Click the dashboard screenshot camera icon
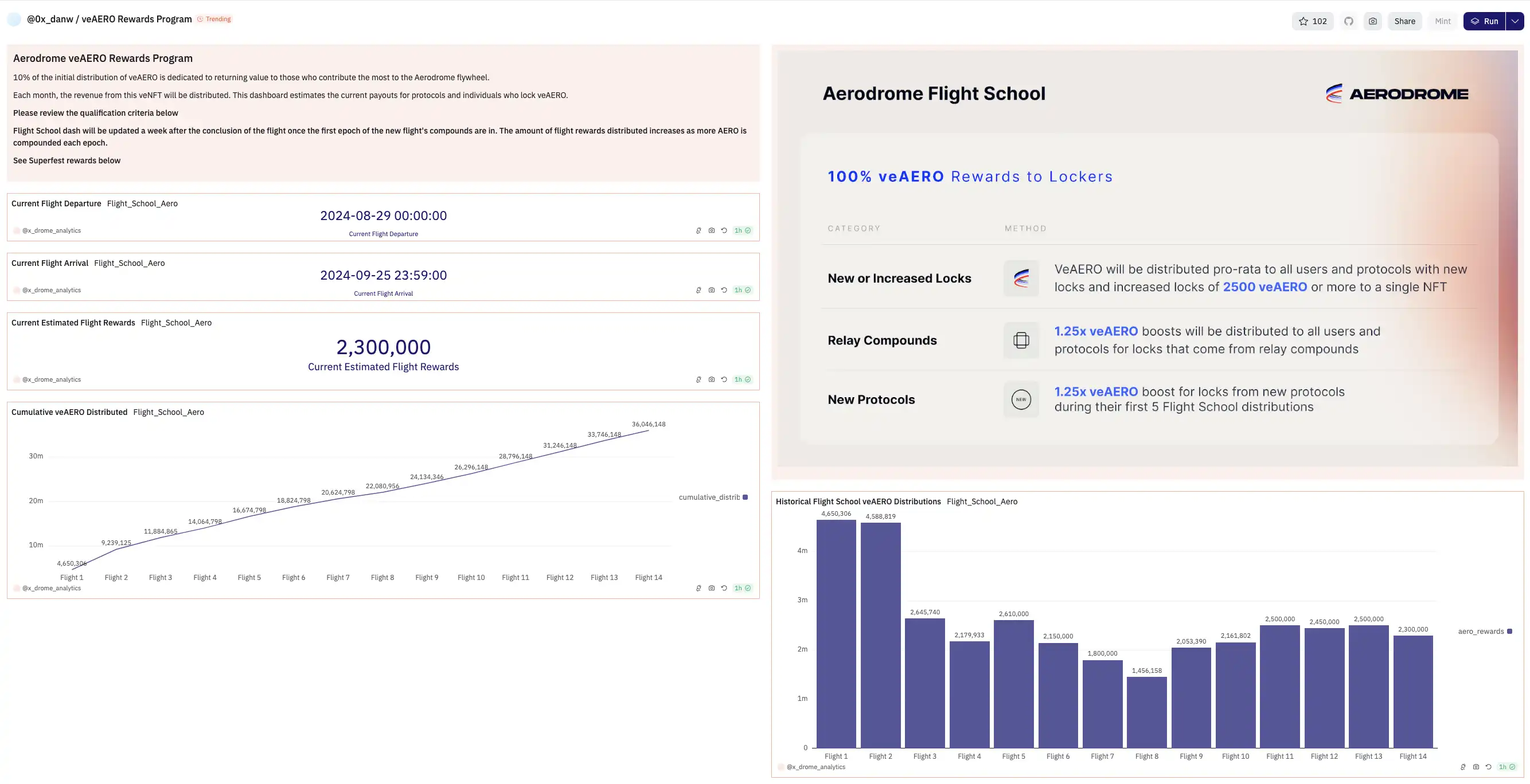The width and height of the screenshot is (1530, 784). (1373, 21)
